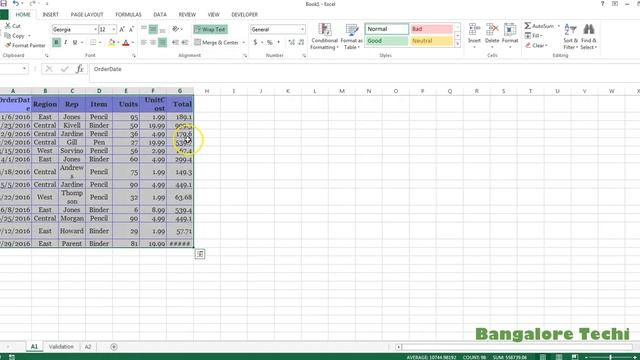Click Merge & Center button

click(x=216, y=42)
